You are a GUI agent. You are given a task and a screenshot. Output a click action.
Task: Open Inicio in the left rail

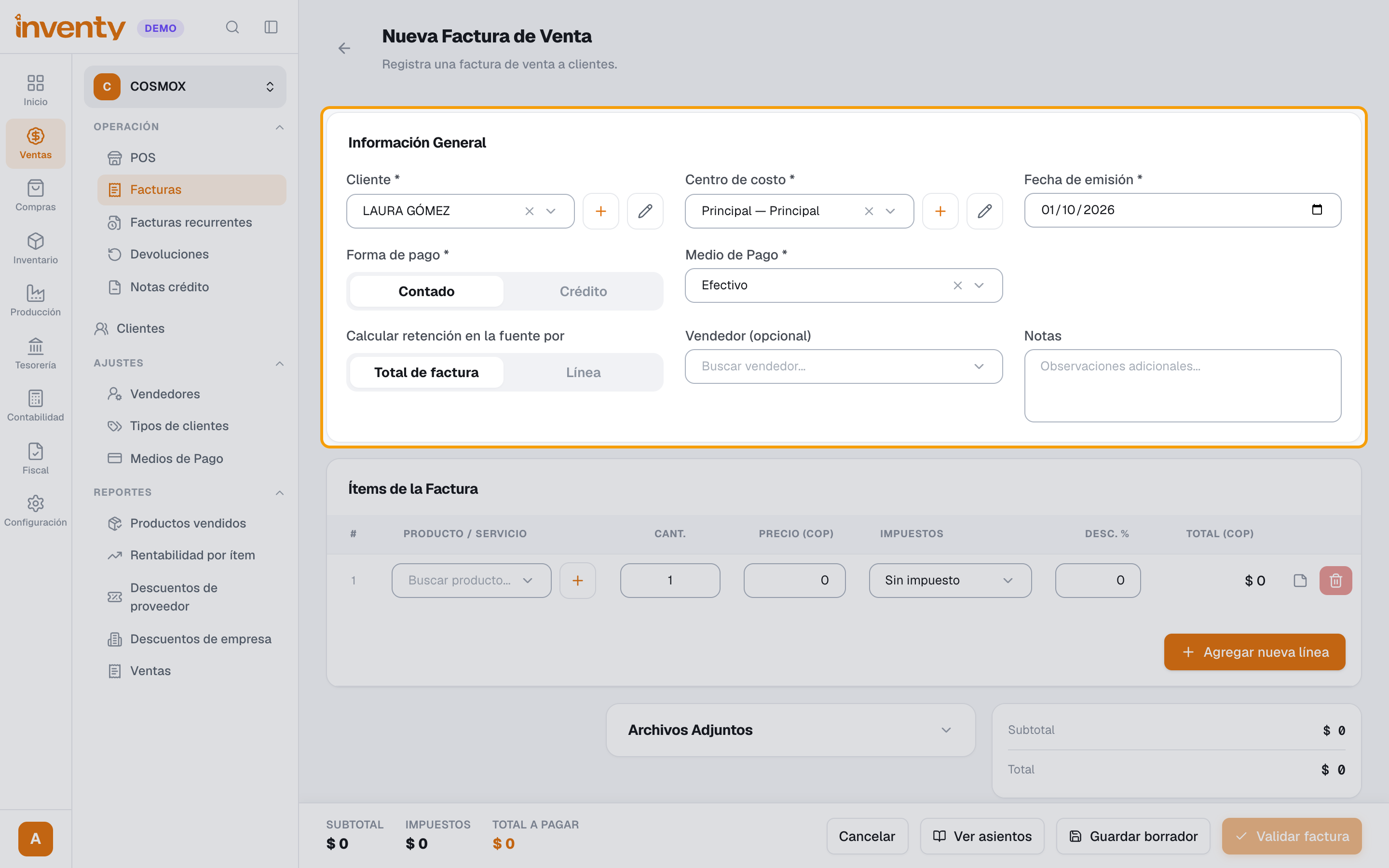click(36, 90)
